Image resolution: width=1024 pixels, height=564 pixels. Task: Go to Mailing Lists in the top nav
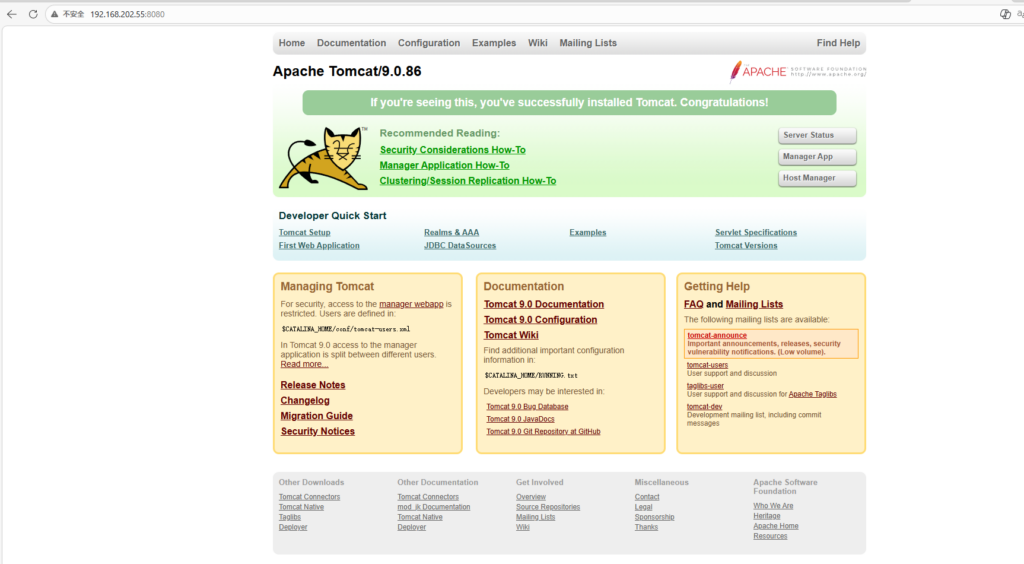pyautogui.click(x=588, y=43)
